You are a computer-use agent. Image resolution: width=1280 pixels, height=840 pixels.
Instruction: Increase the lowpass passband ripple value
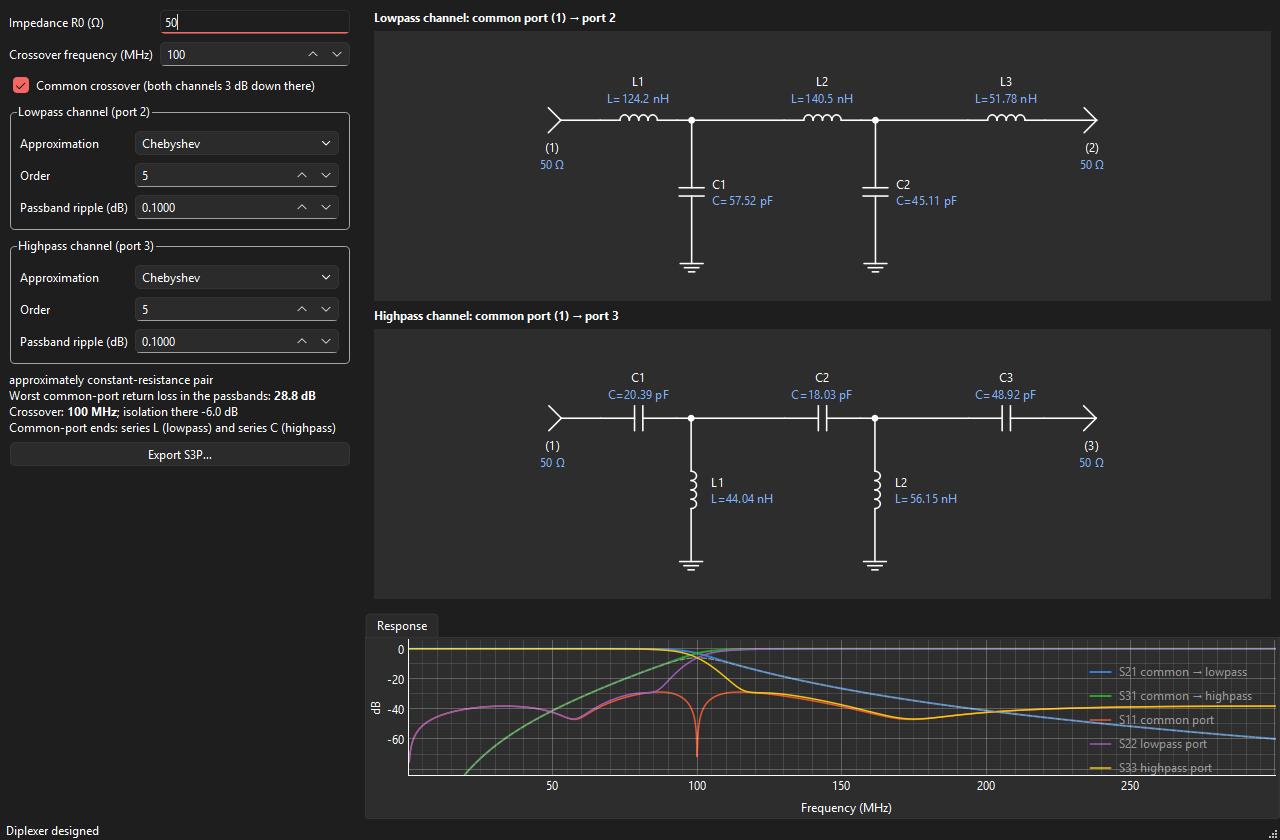coord(303,208)
